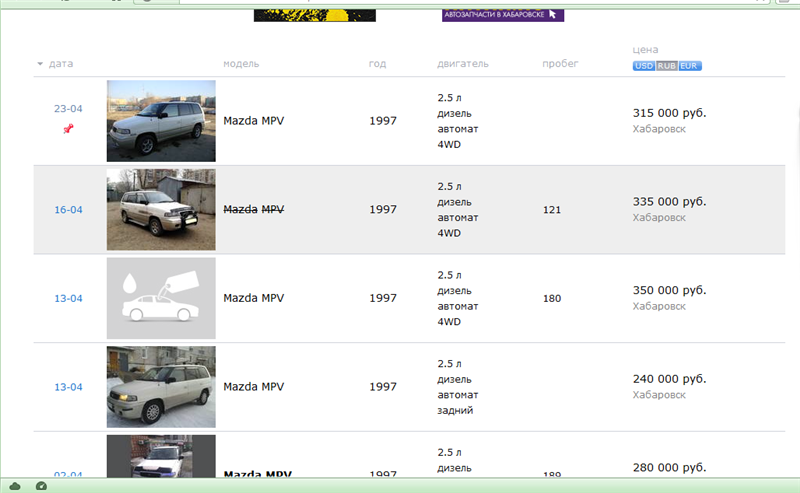Click the price 335 000 руб.

point(669,202)
